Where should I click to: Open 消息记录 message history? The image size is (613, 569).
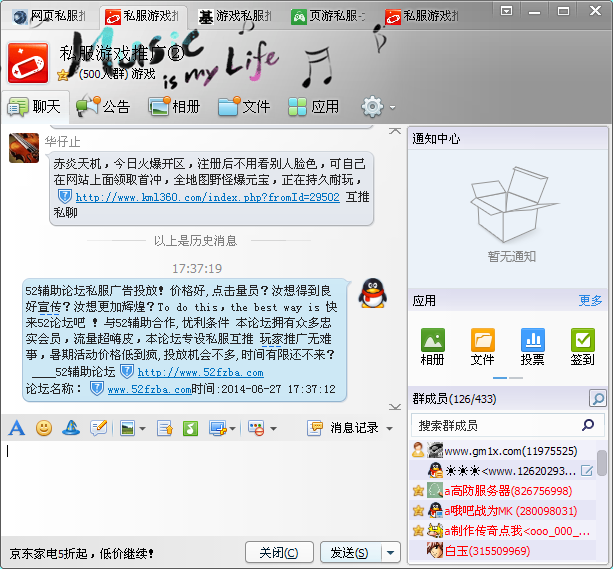pos(342,428)
